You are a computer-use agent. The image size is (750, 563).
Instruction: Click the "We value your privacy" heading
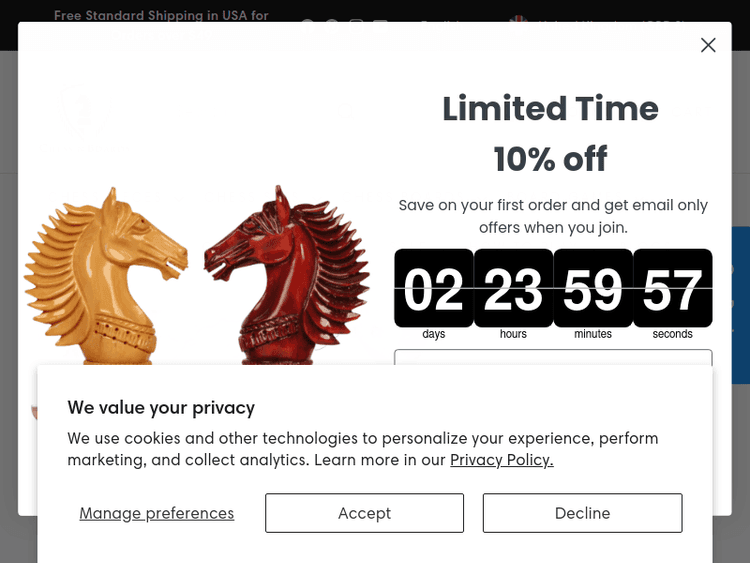tap(161, 407)
